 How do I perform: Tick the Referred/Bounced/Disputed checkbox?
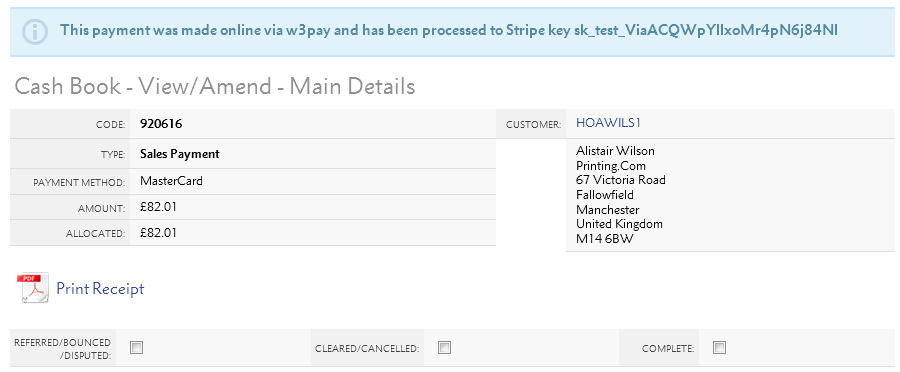click(136, 347)
